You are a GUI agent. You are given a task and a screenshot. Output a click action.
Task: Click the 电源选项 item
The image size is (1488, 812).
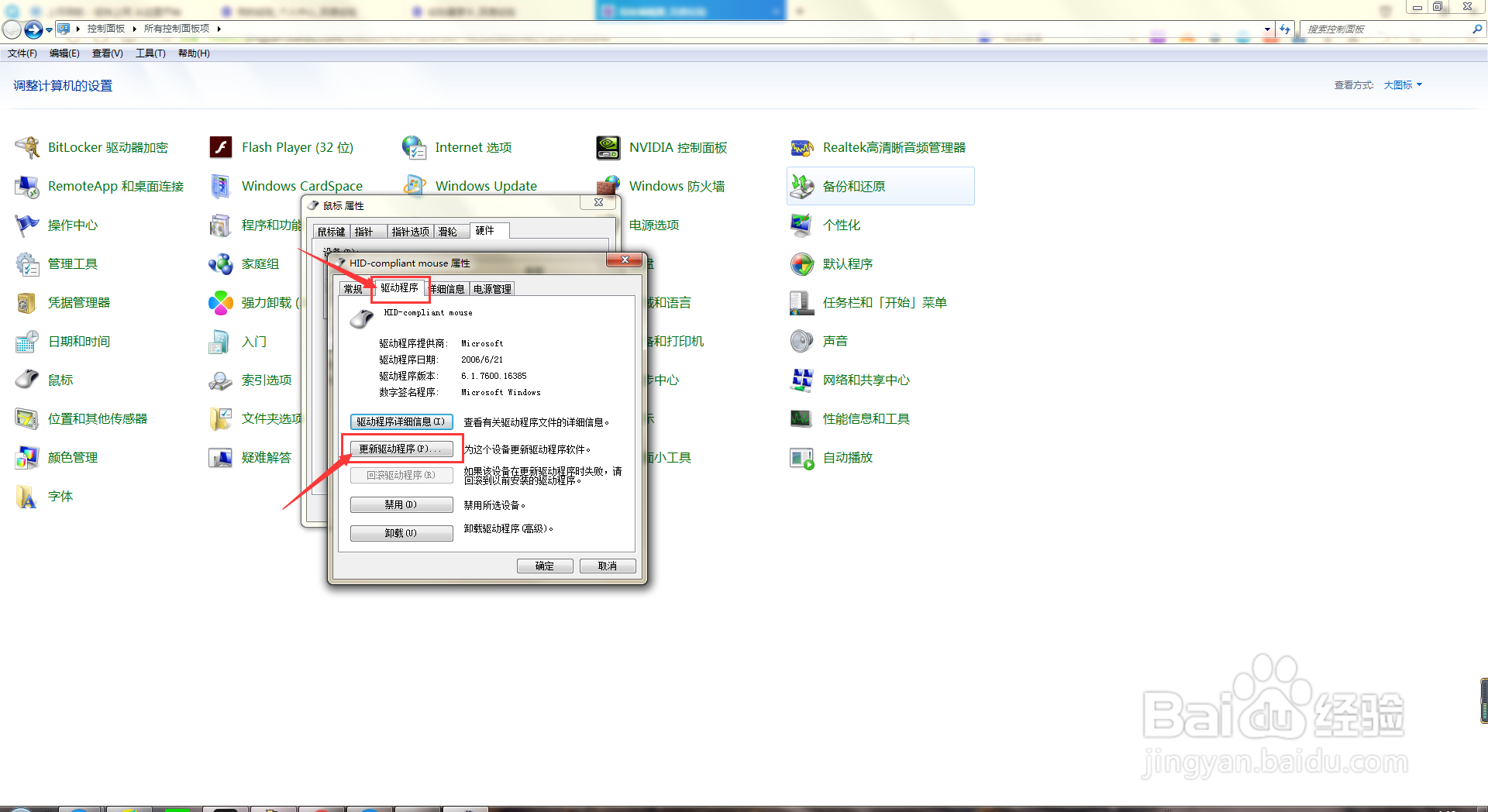tap(654, 225)
